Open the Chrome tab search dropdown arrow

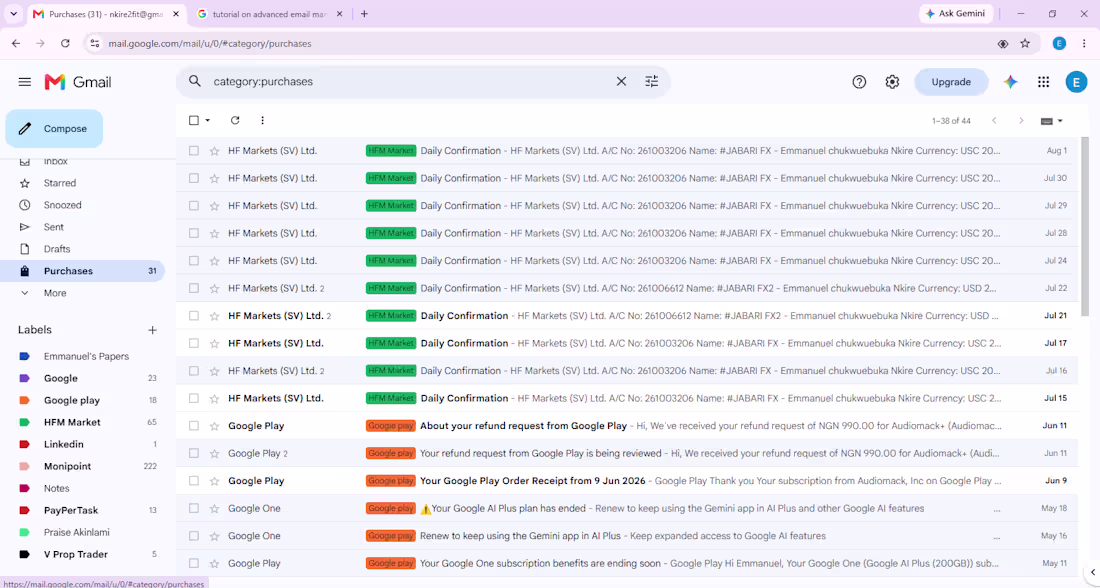tap(13, 13)
